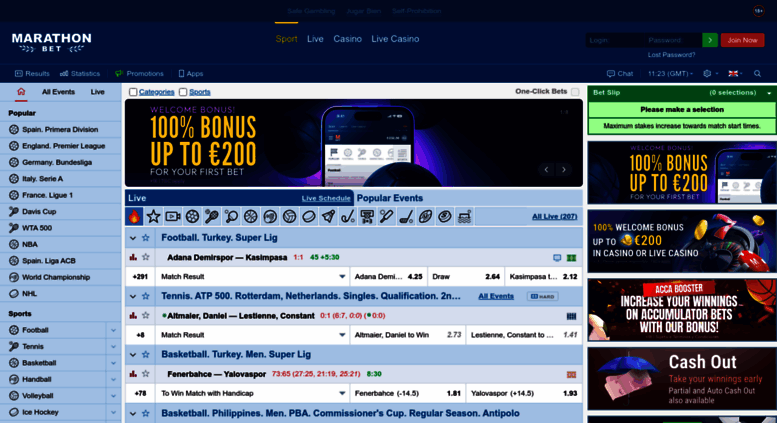Collapse Football Turkey Super Lig section
777x423 pixels.
[132, 238]
